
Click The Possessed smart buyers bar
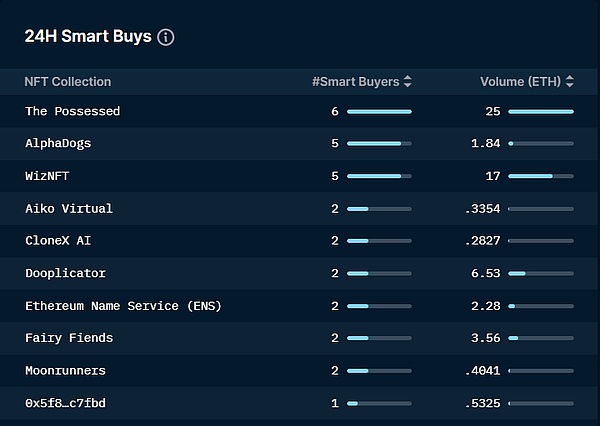[x=379, y=112]
